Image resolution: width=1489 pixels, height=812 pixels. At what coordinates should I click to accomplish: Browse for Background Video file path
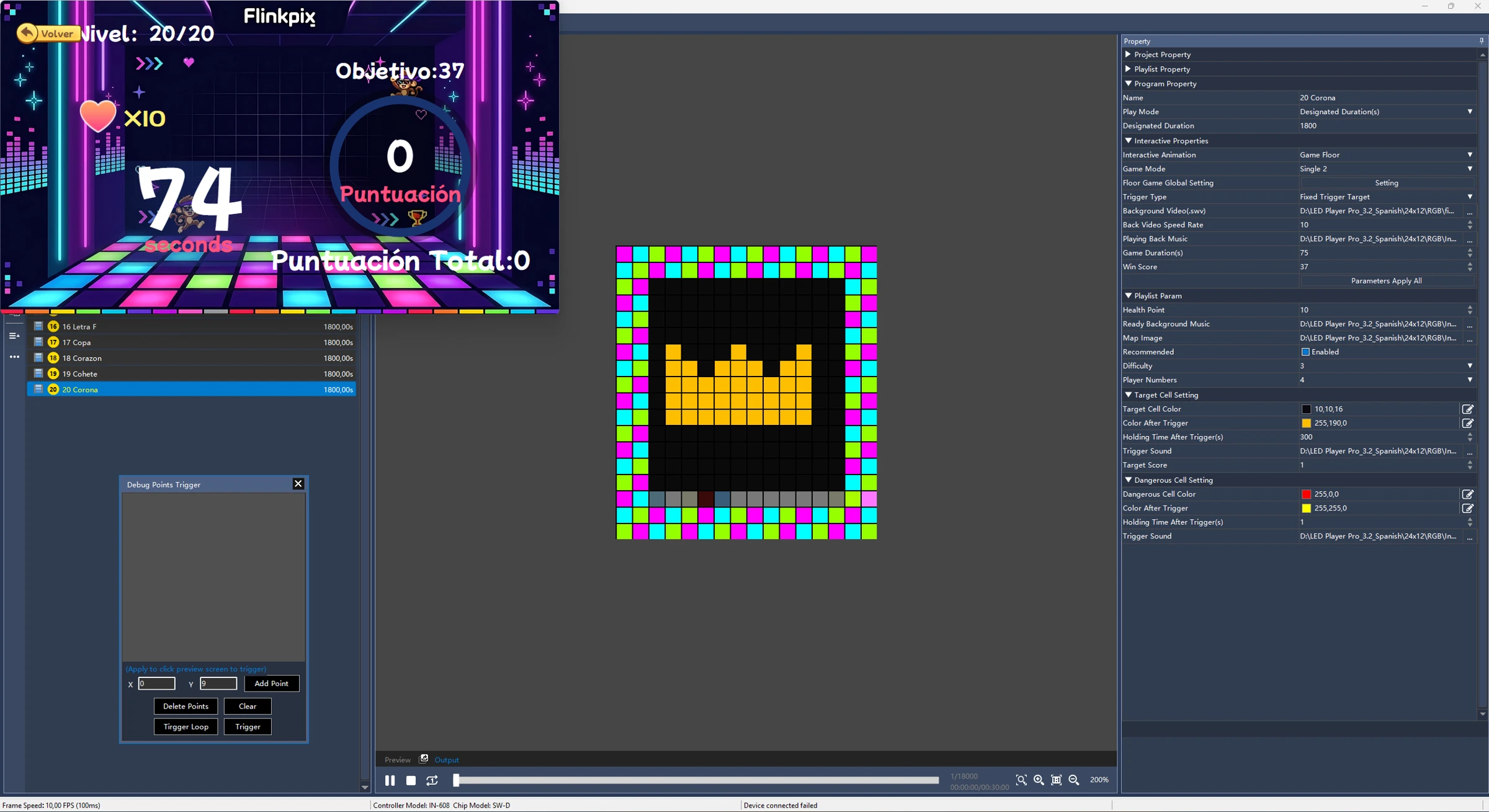point(1469,212)
